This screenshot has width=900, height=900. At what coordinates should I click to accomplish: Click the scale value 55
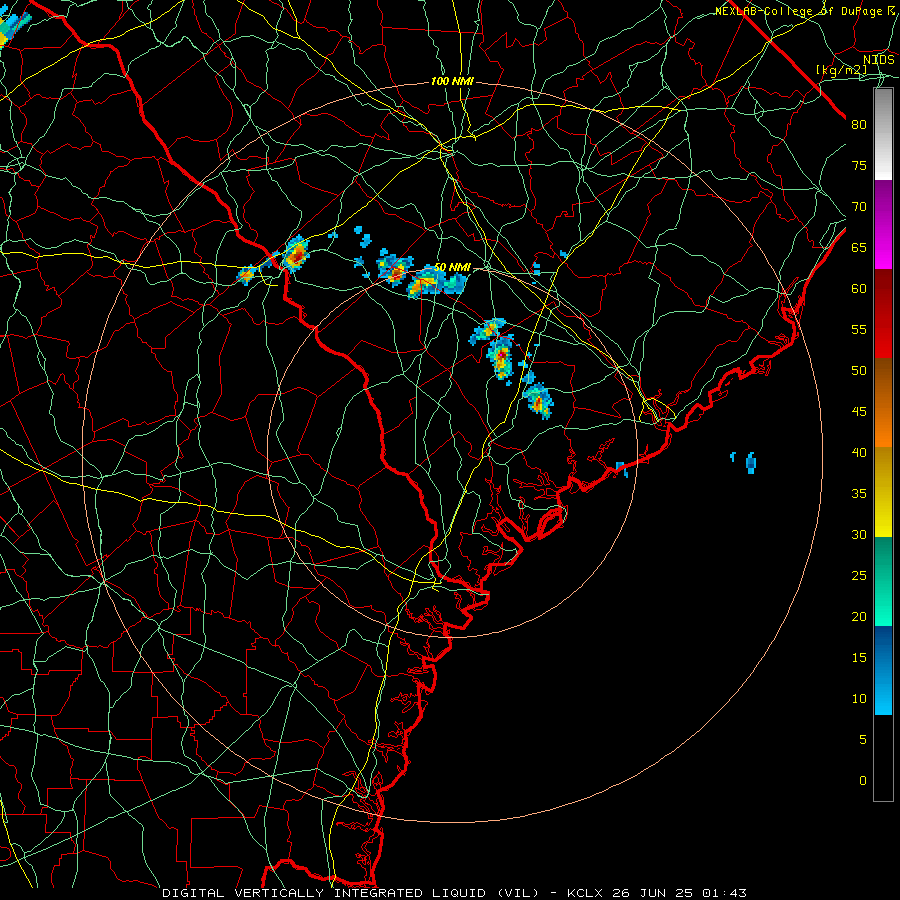tap(859, 330)
